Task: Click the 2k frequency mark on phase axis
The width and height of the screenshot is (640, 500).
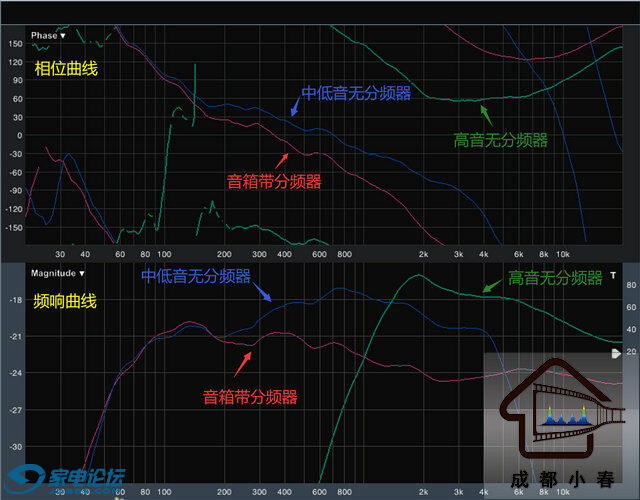Action: (423, 254)
